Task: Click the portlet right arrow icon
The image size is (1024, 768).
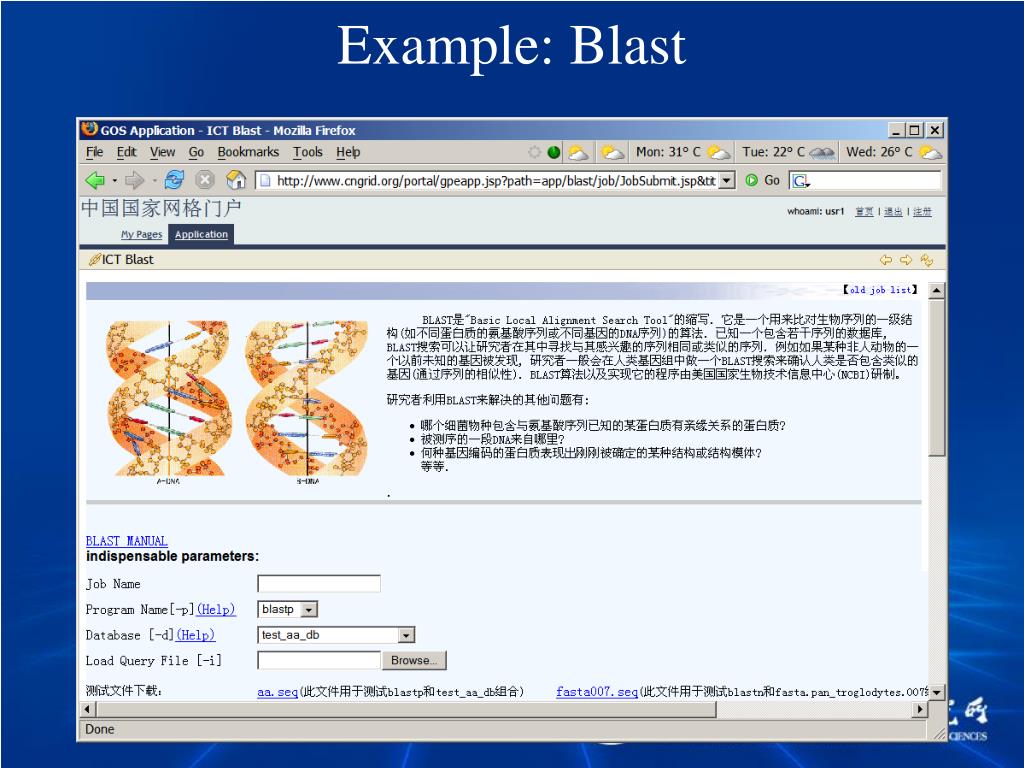Action: [x=906, y=260]
